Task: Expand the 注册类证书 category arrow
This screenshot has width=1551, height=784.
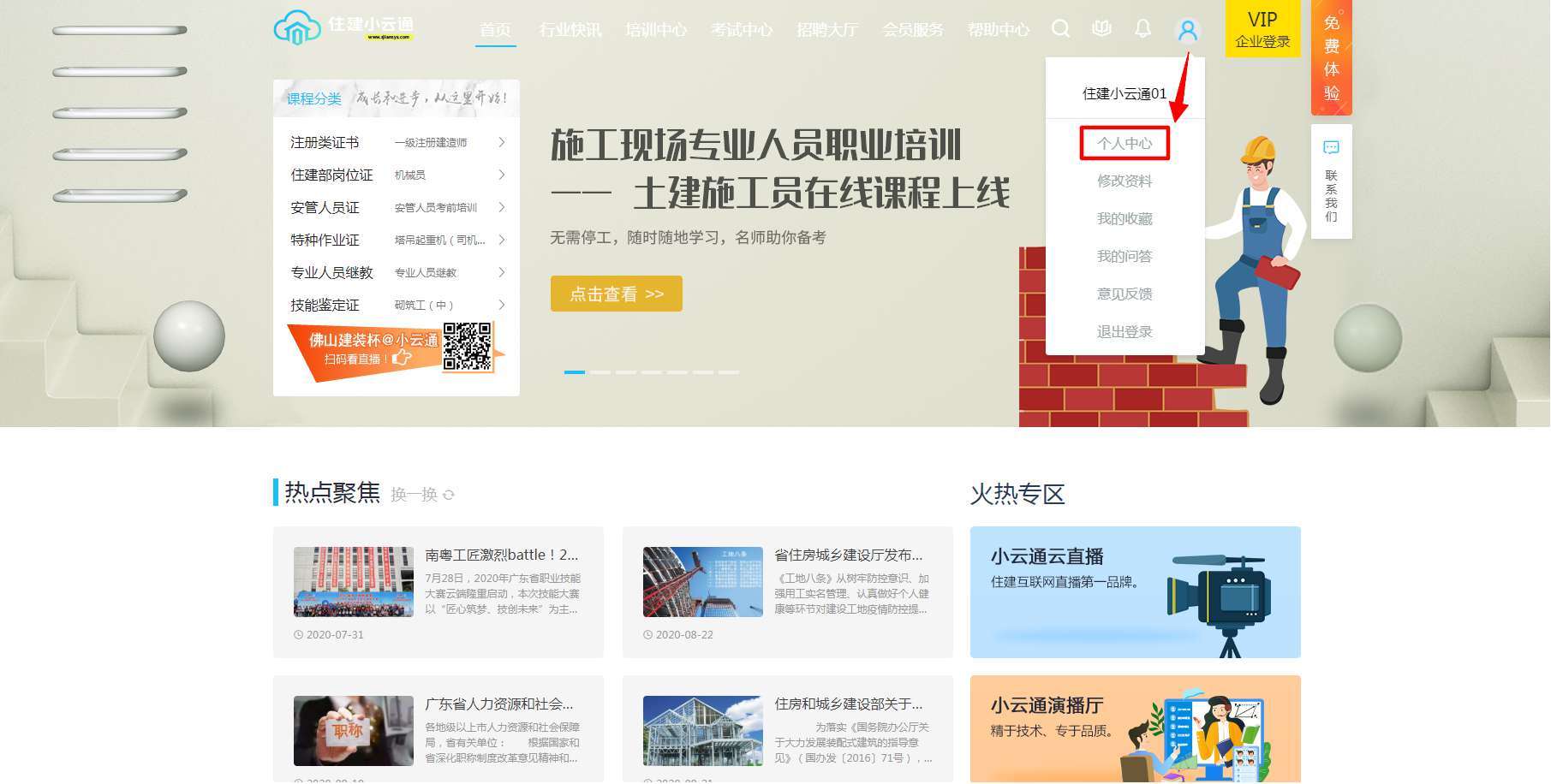Action: (501, 142)
